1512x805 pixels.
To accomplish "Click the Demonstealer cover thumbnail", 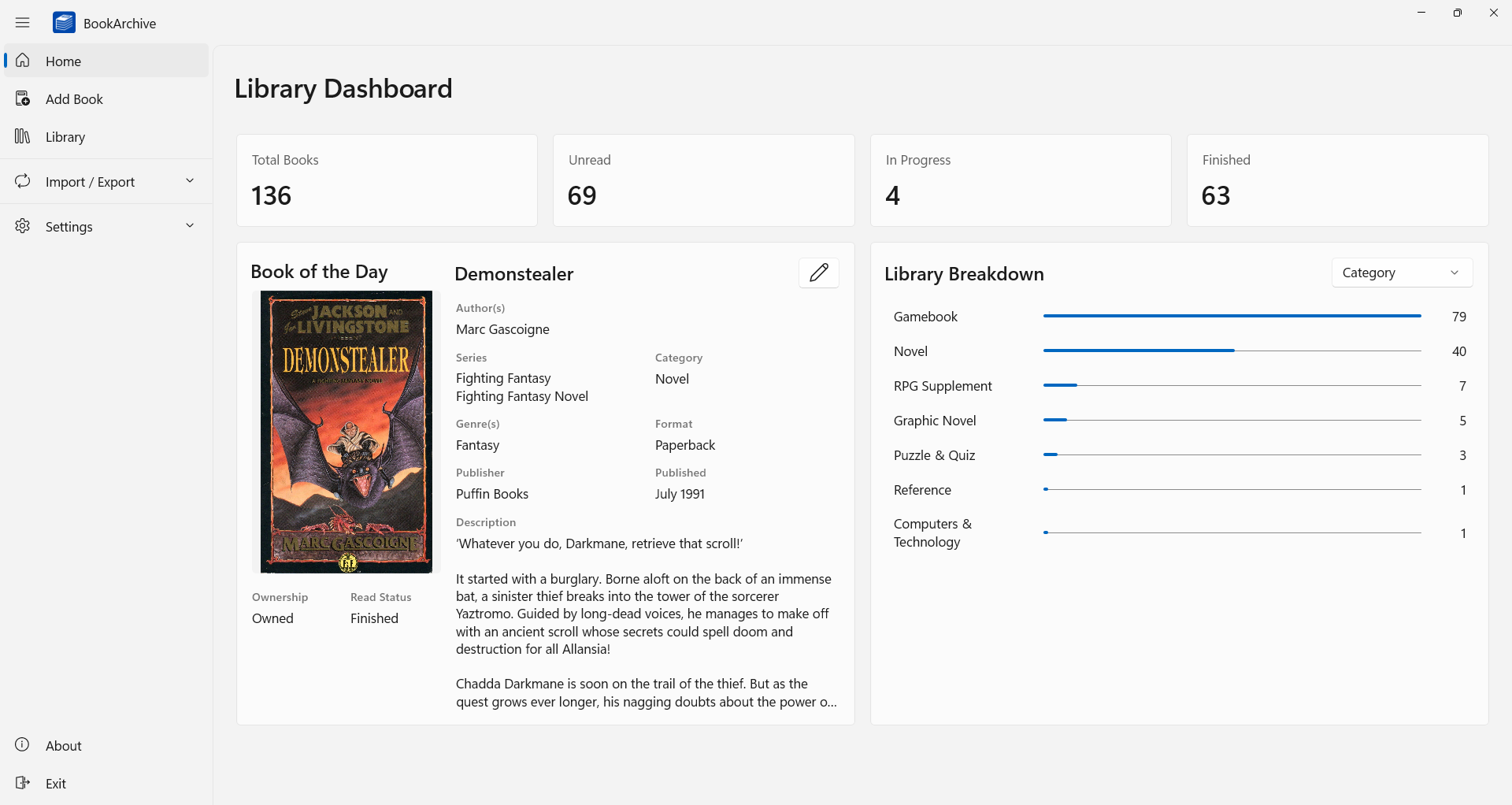I will pos(346,432).
